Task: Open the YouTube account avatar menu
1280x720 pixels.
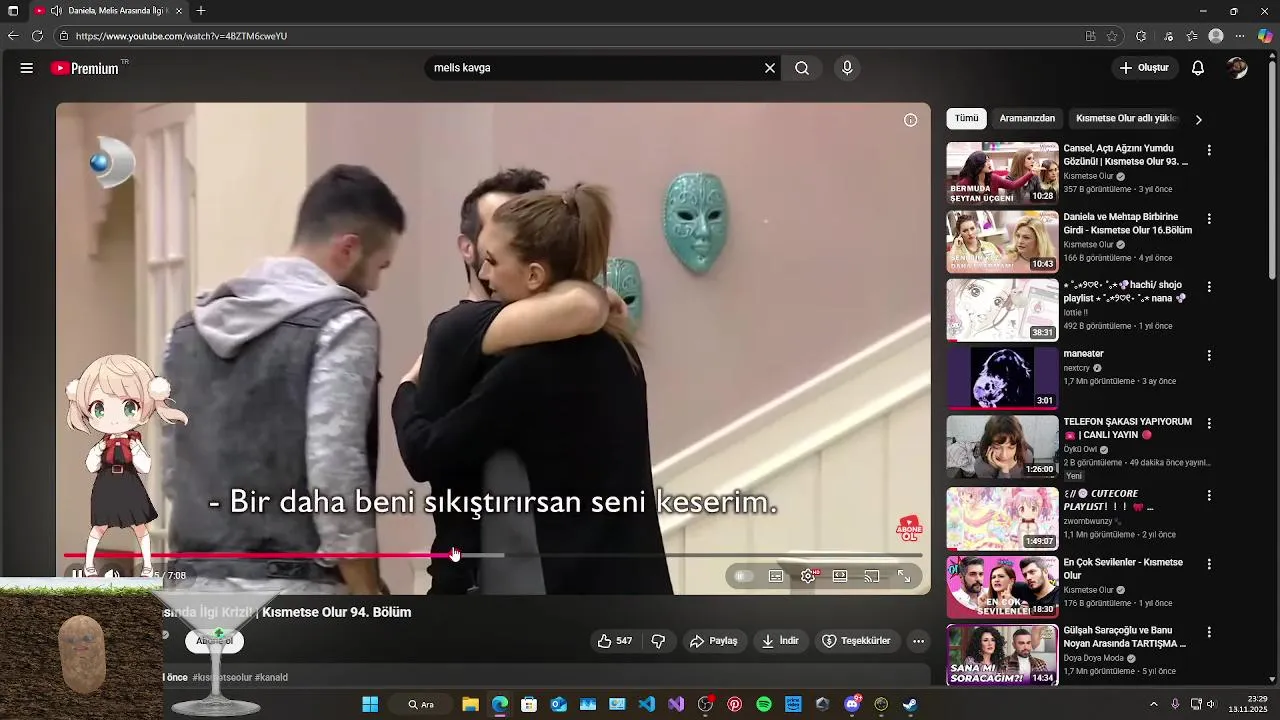Action: click(1238, 68)
